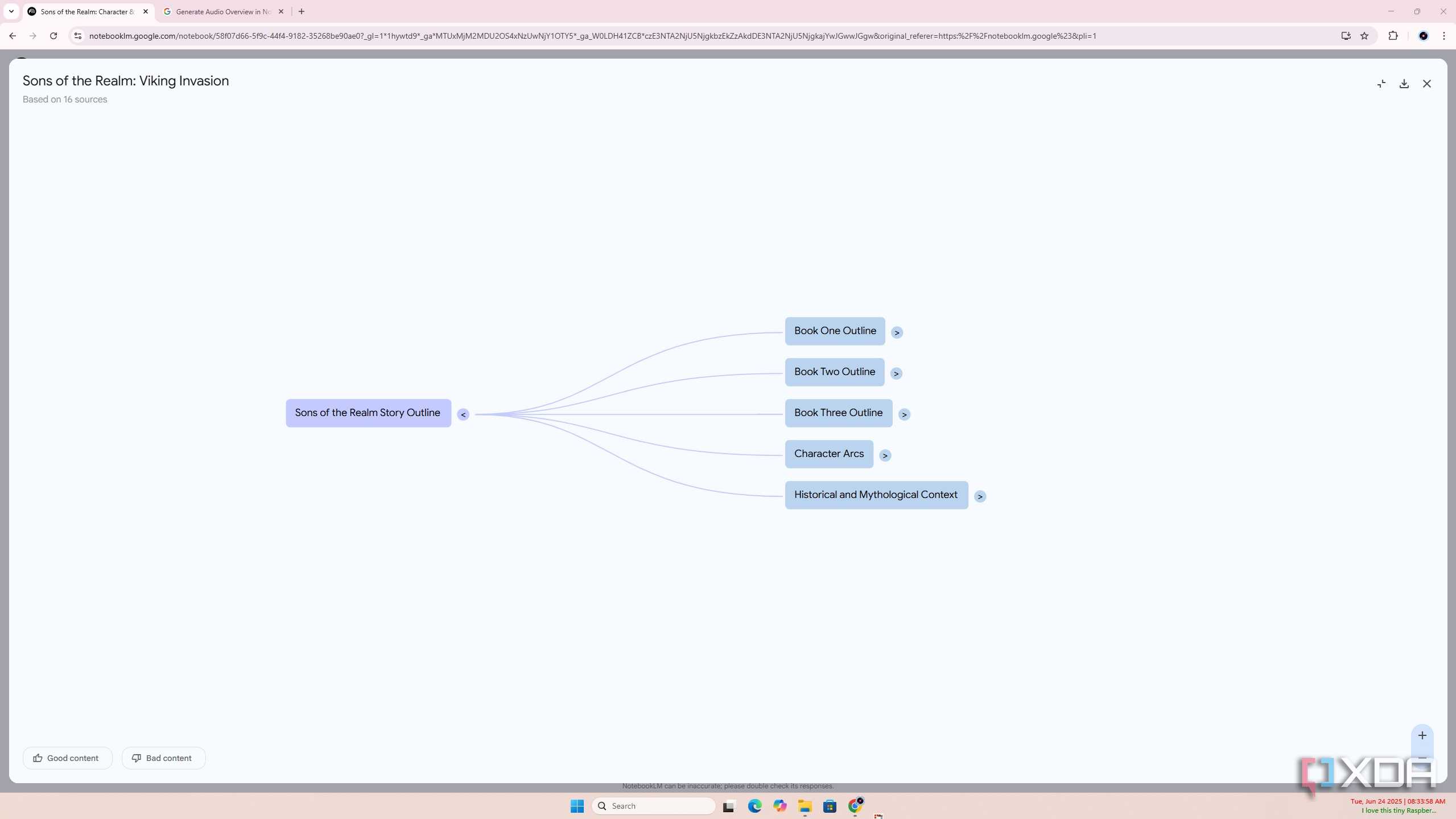Open Microsoft Edge from taskbar
Image resolution: width=1456 pixels, height=819 pixels.
(x=754, y=806)
